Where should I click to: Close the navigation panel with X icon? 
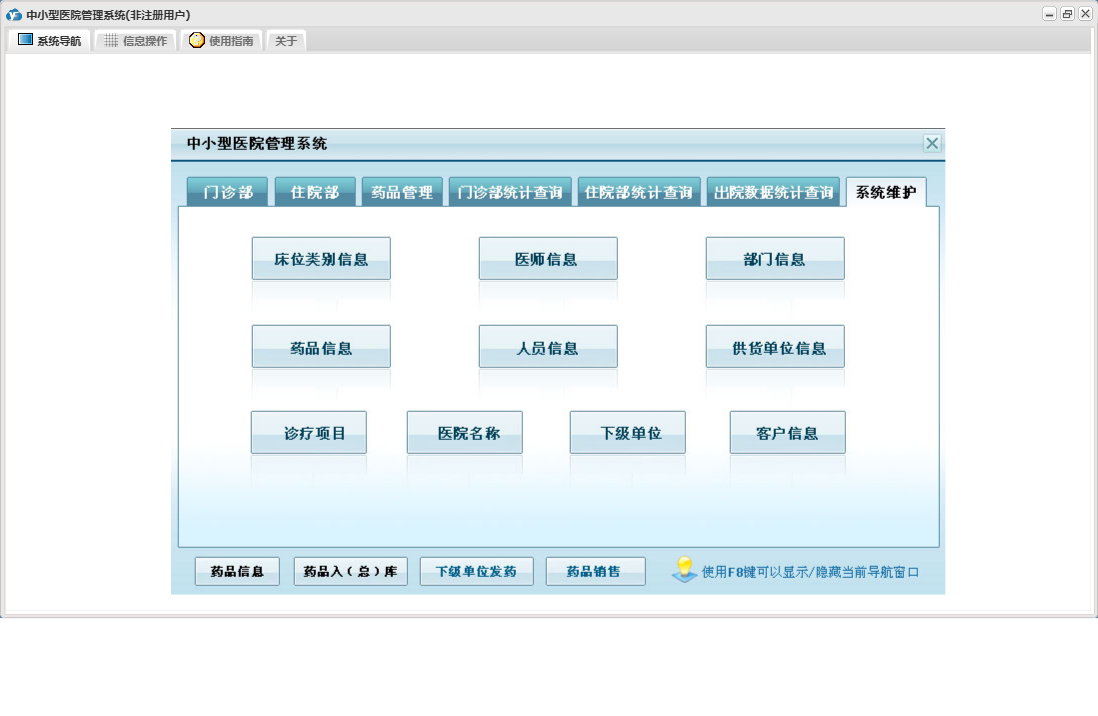(x=932, y=143)
